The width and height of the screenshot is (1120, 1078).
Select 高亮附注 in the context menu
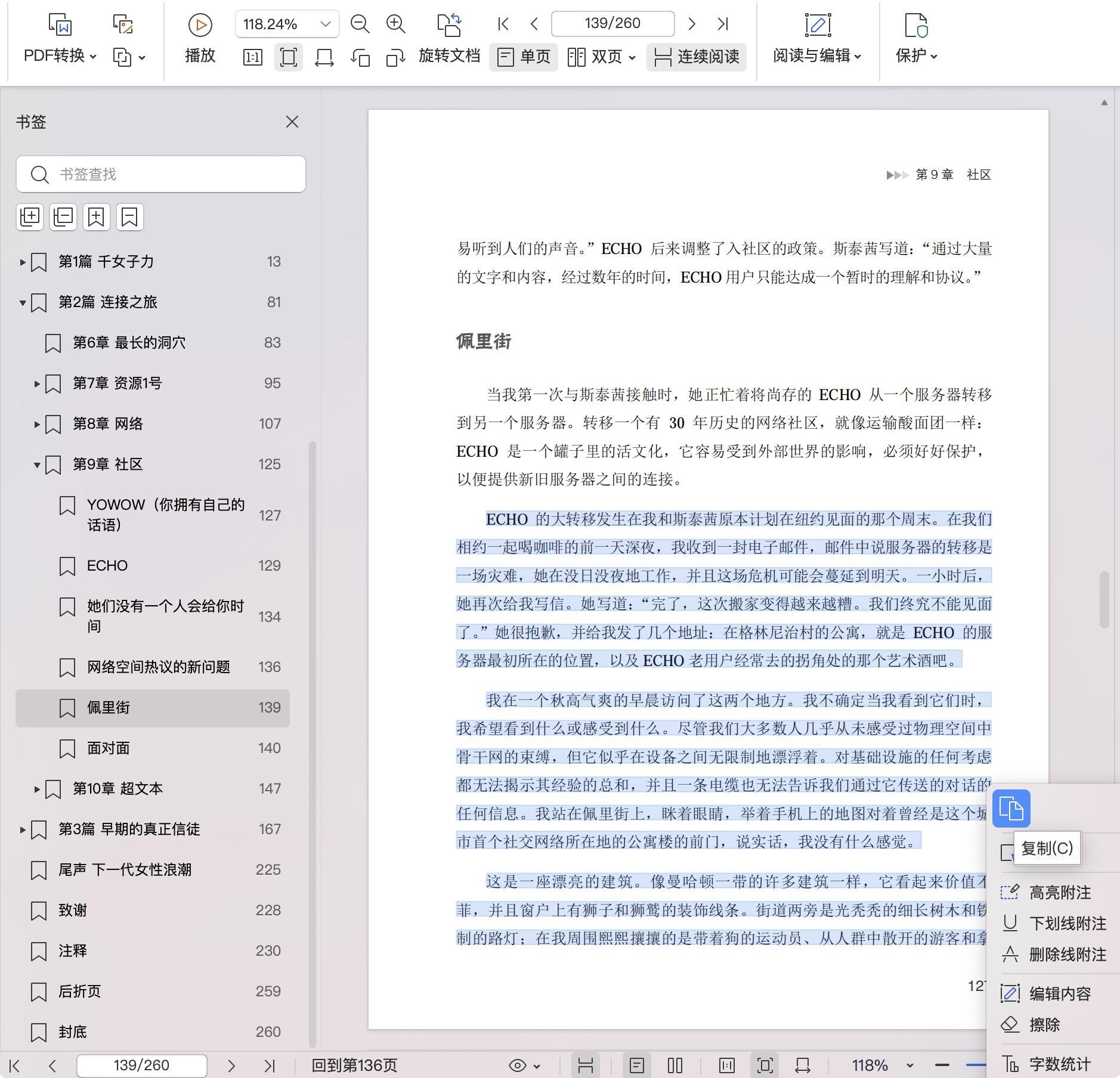(1059, 892)
